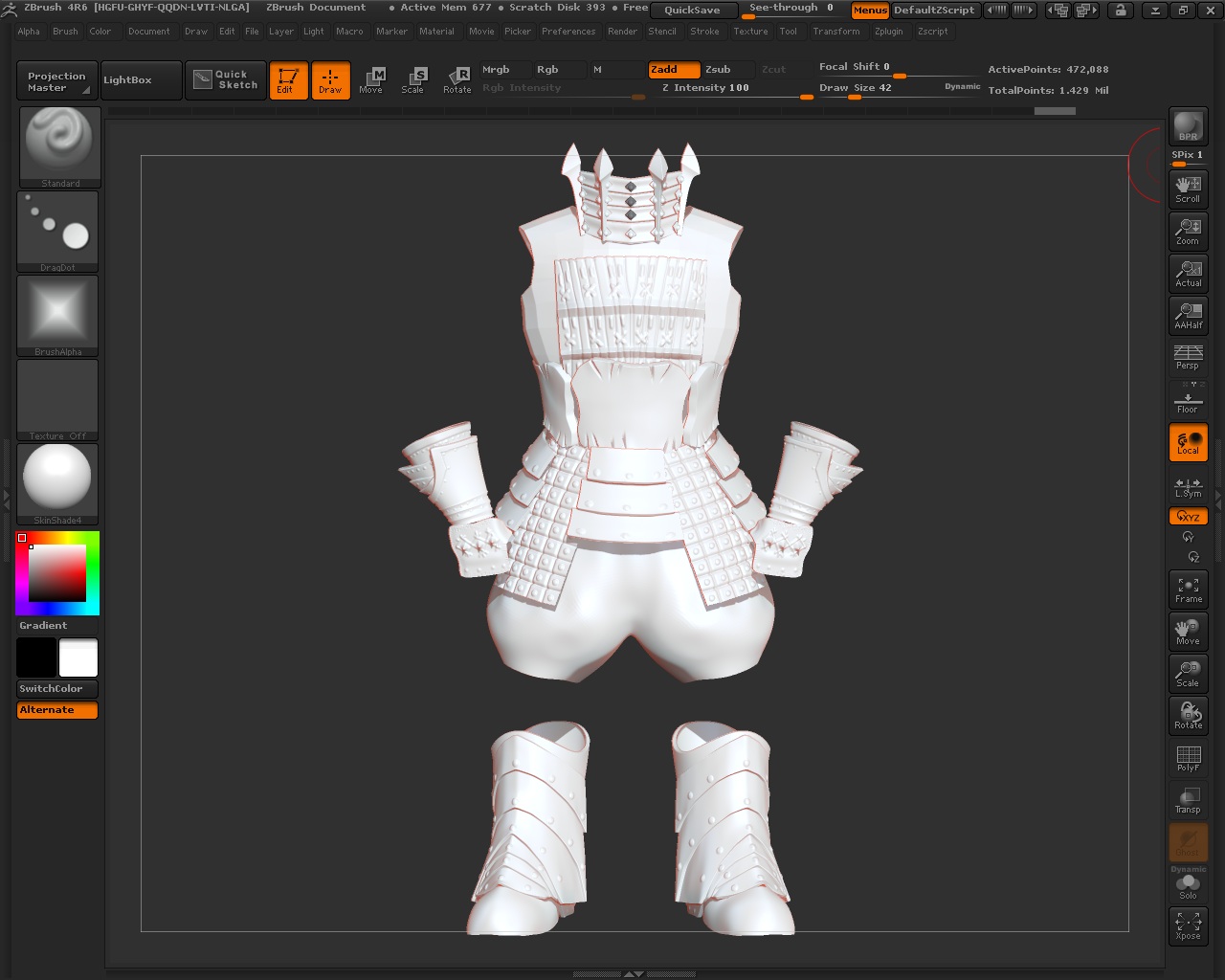Open LightBox

pyautogui.click(x=141, y=80)
